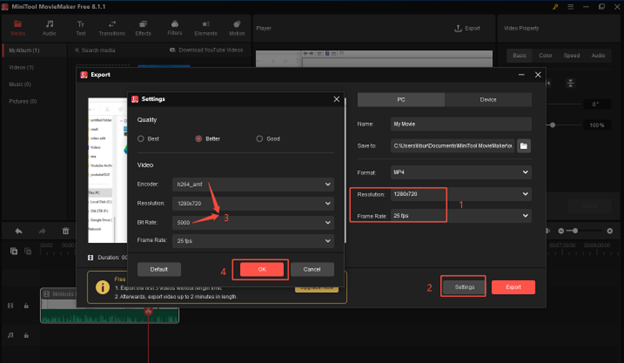Click OK in the Settings dialog
This screenshot has width=624, height=363.
(262, 269)
